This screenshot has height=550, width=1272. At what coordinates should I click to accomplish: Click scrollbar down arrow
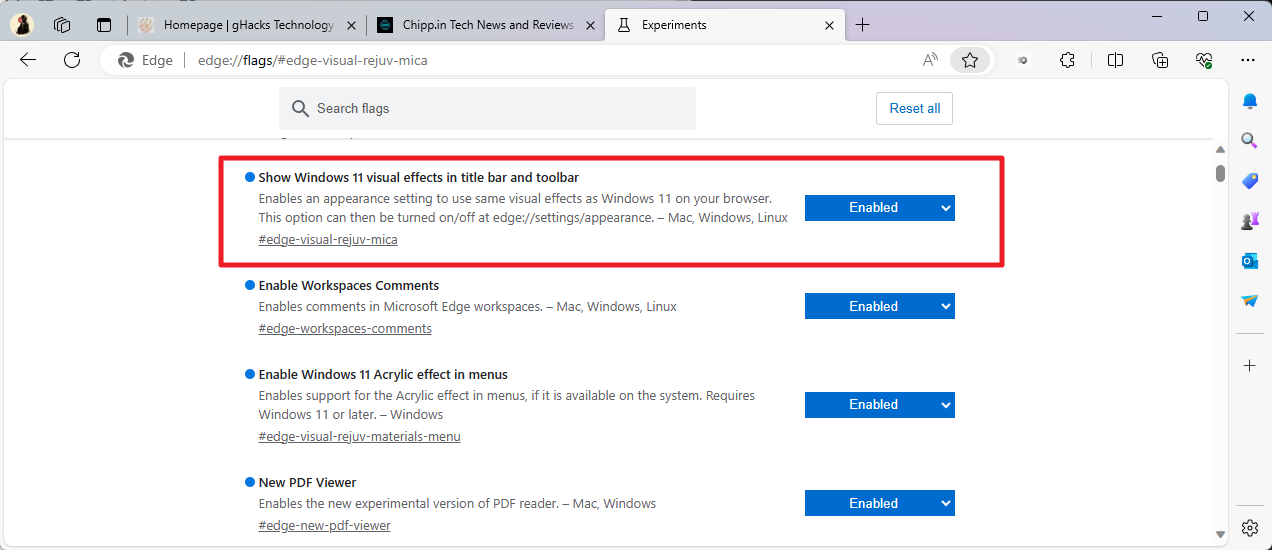(x=1220, y=533)
